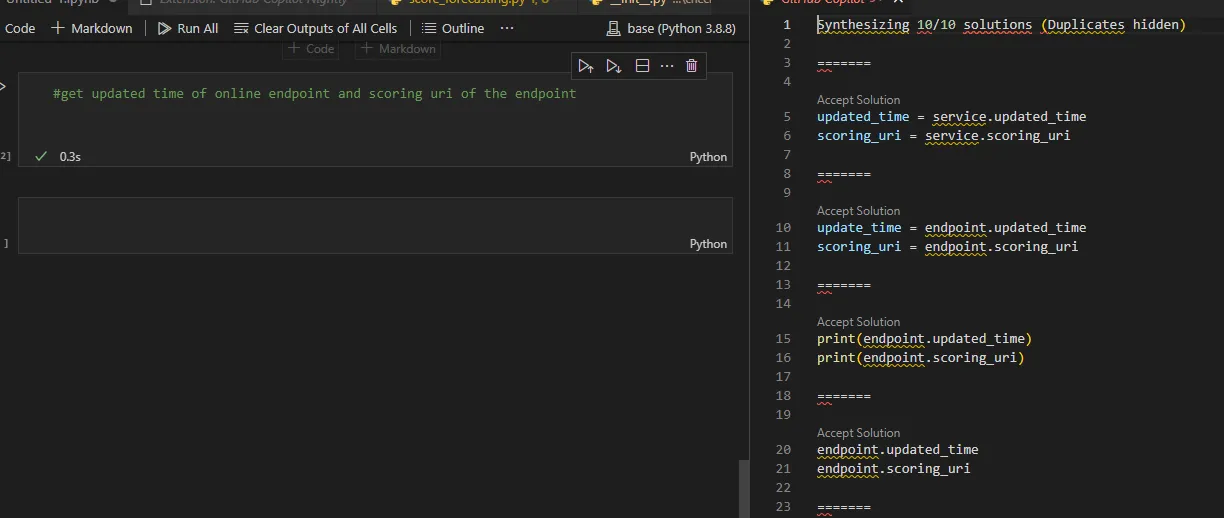The width and height of the screenshot is (1224, 518).
Task: Add a Markdown cell from the toolbar
Action: (92, 28)
